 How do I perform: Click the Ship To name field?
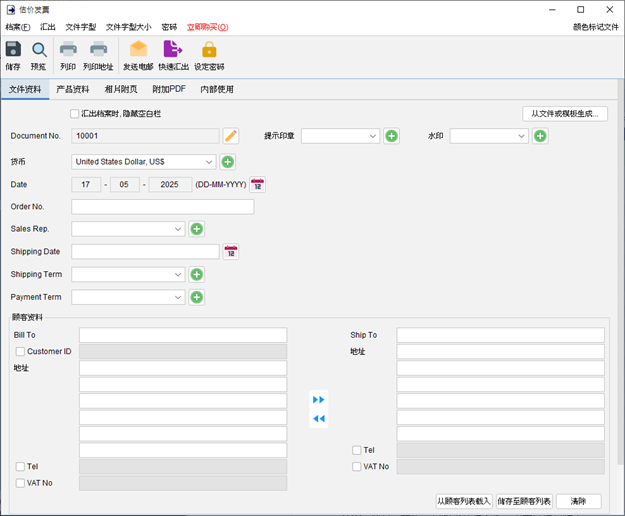tap(500, 335)
